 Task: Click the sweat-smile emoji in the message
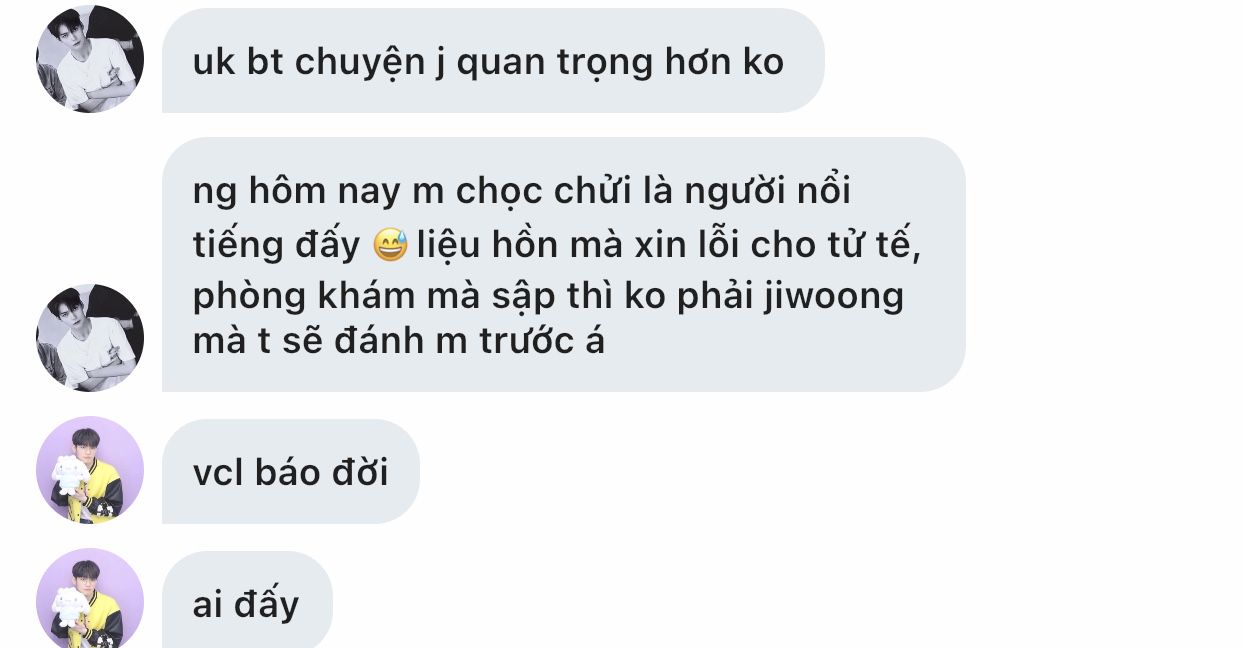(x=390, y=244)
